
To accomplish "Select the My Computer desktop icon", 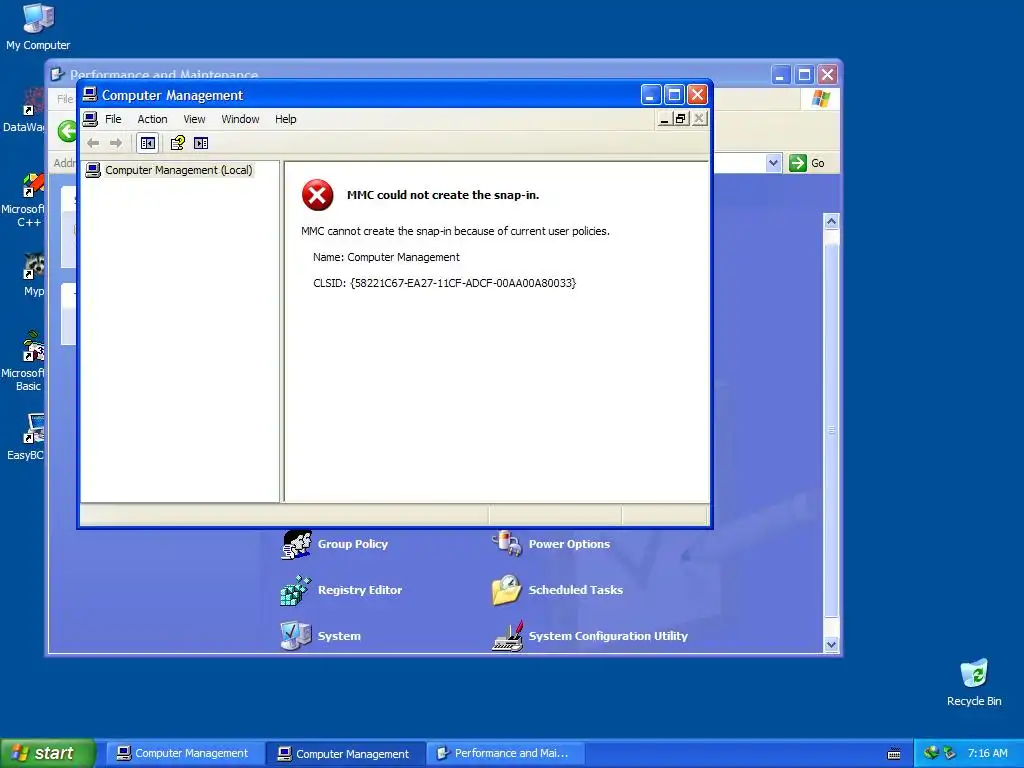I will (38, 26).
